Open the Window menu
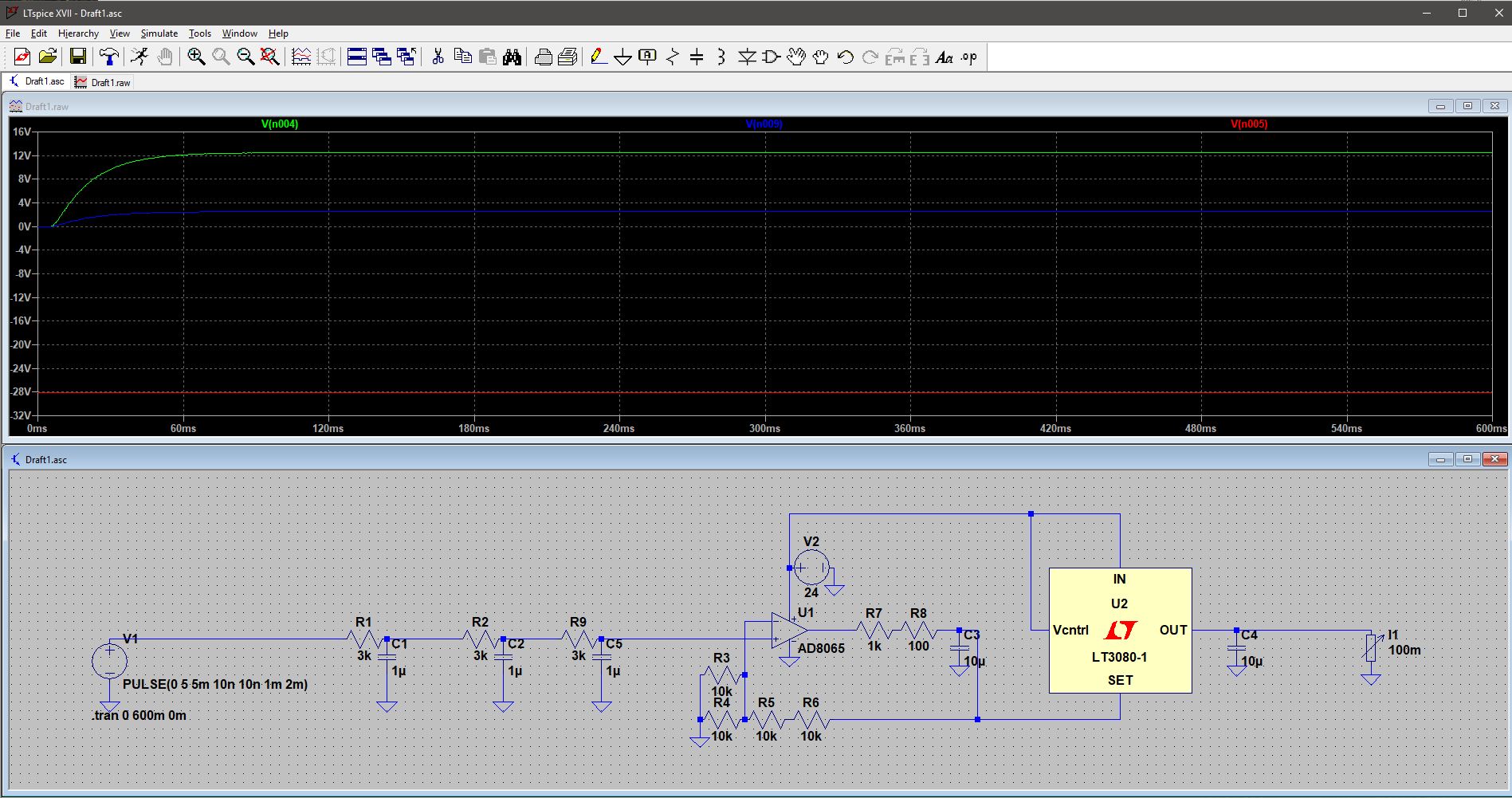The image size is (1512, 798). click(240, 33)
